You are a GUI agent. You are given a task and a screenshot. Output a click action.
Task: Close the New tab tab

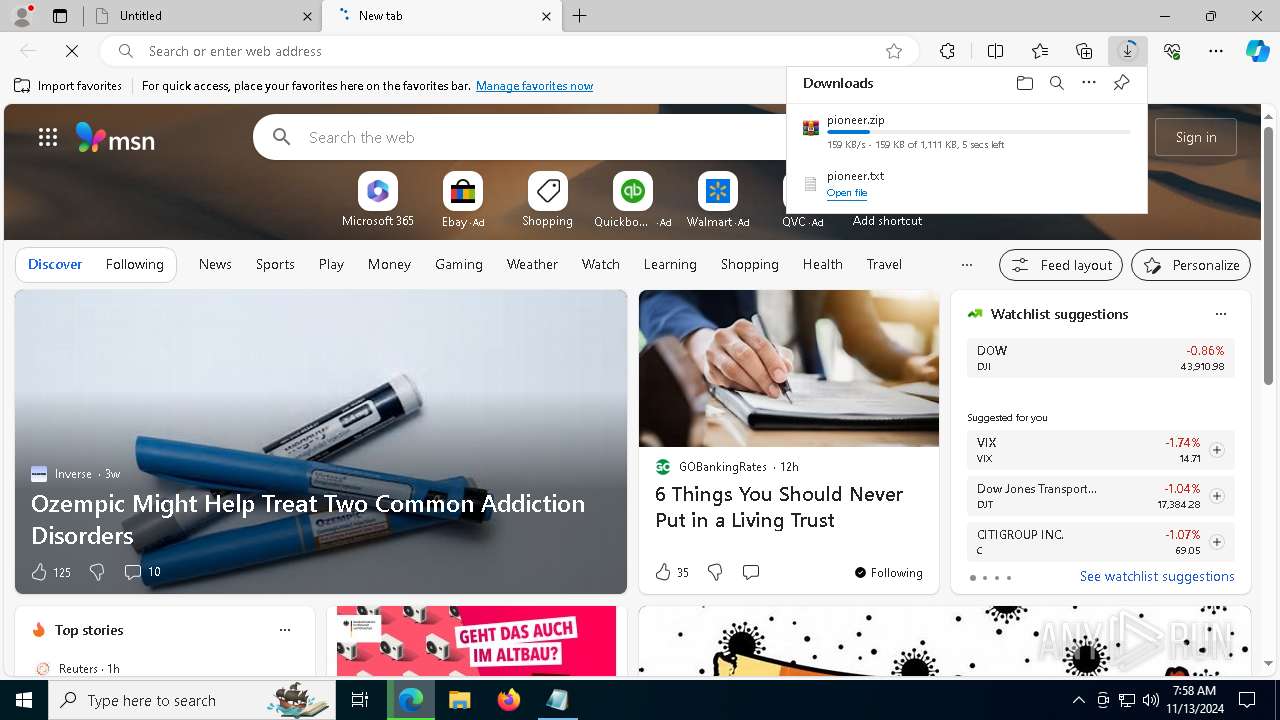point(546,16)
